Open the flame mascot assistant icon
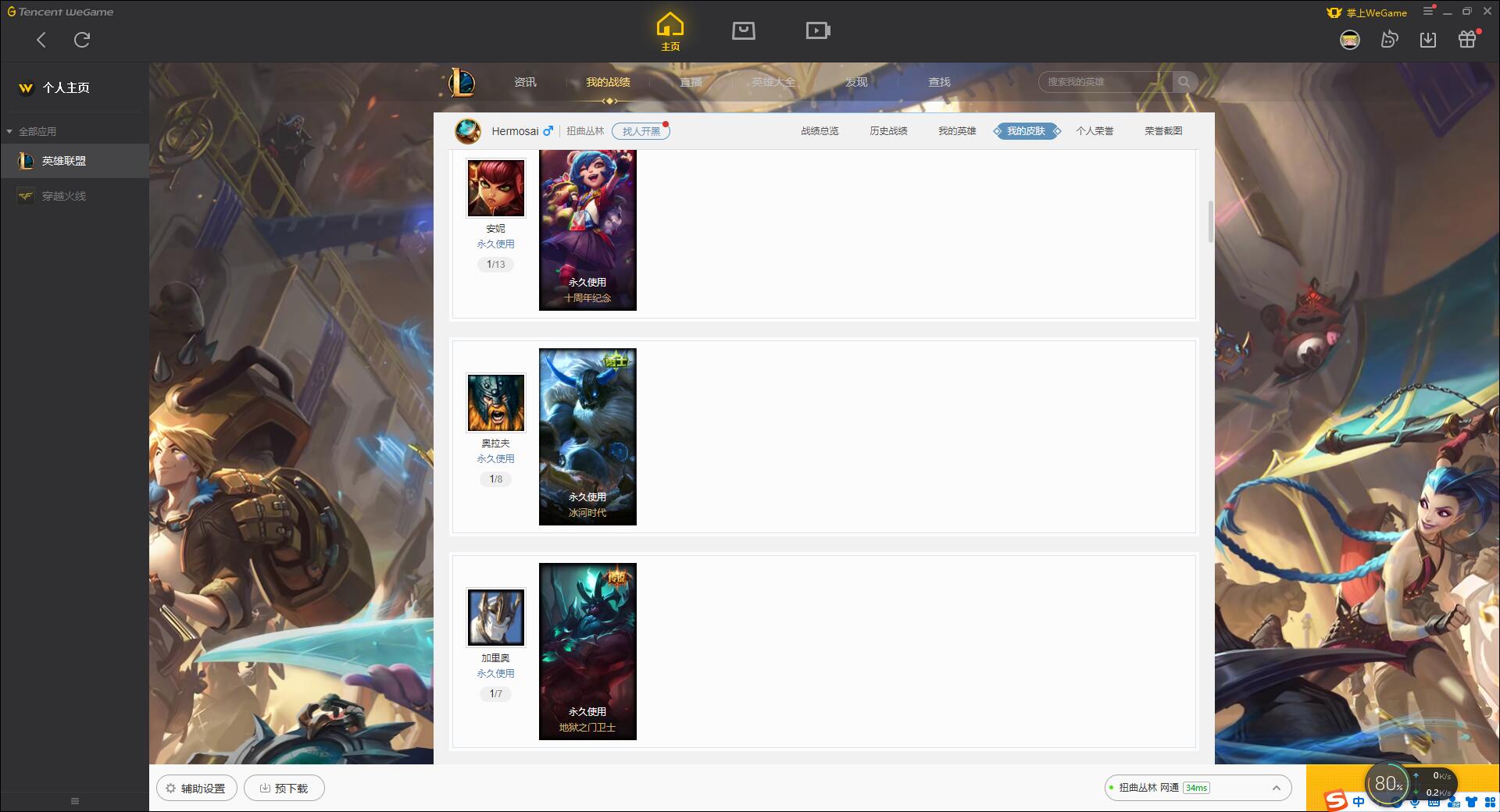This screenshot has width=1500, height=812. click(1389, 40)
